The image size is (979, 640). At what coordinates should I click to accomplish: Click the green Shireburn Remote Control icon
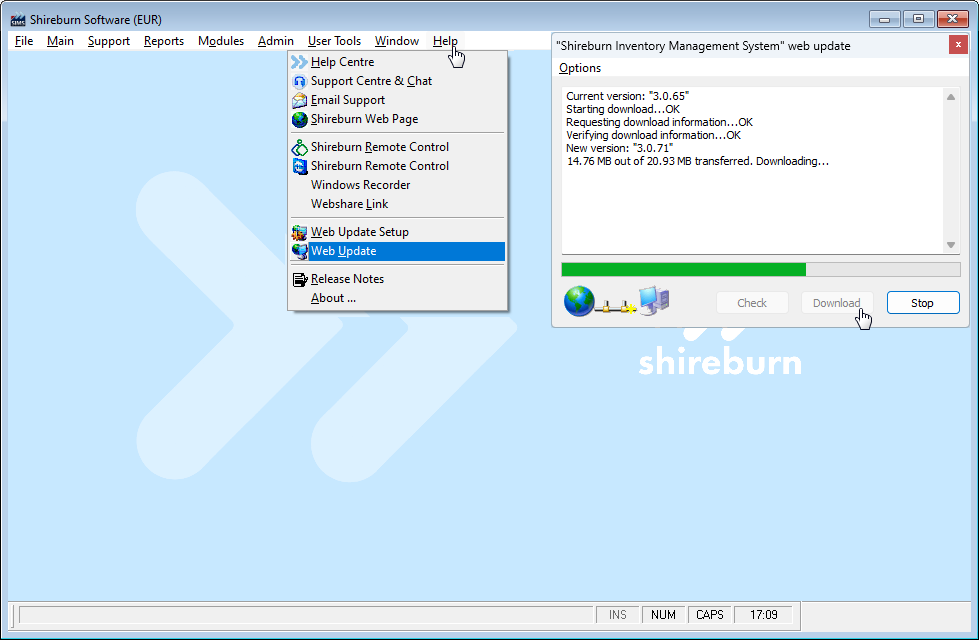[300, 147]
